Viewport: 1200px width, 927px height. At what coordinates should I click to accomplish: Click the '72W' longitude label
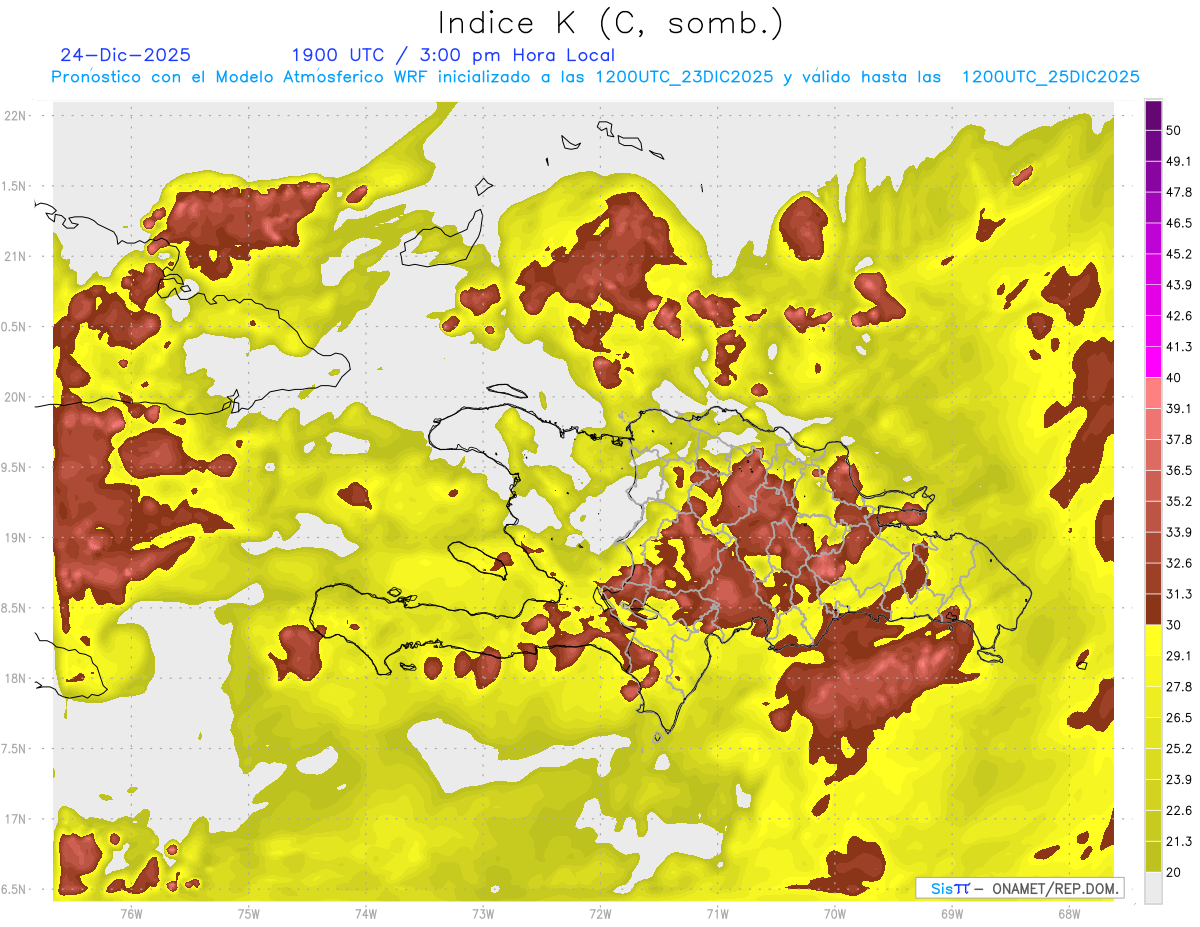coord(600,914)
